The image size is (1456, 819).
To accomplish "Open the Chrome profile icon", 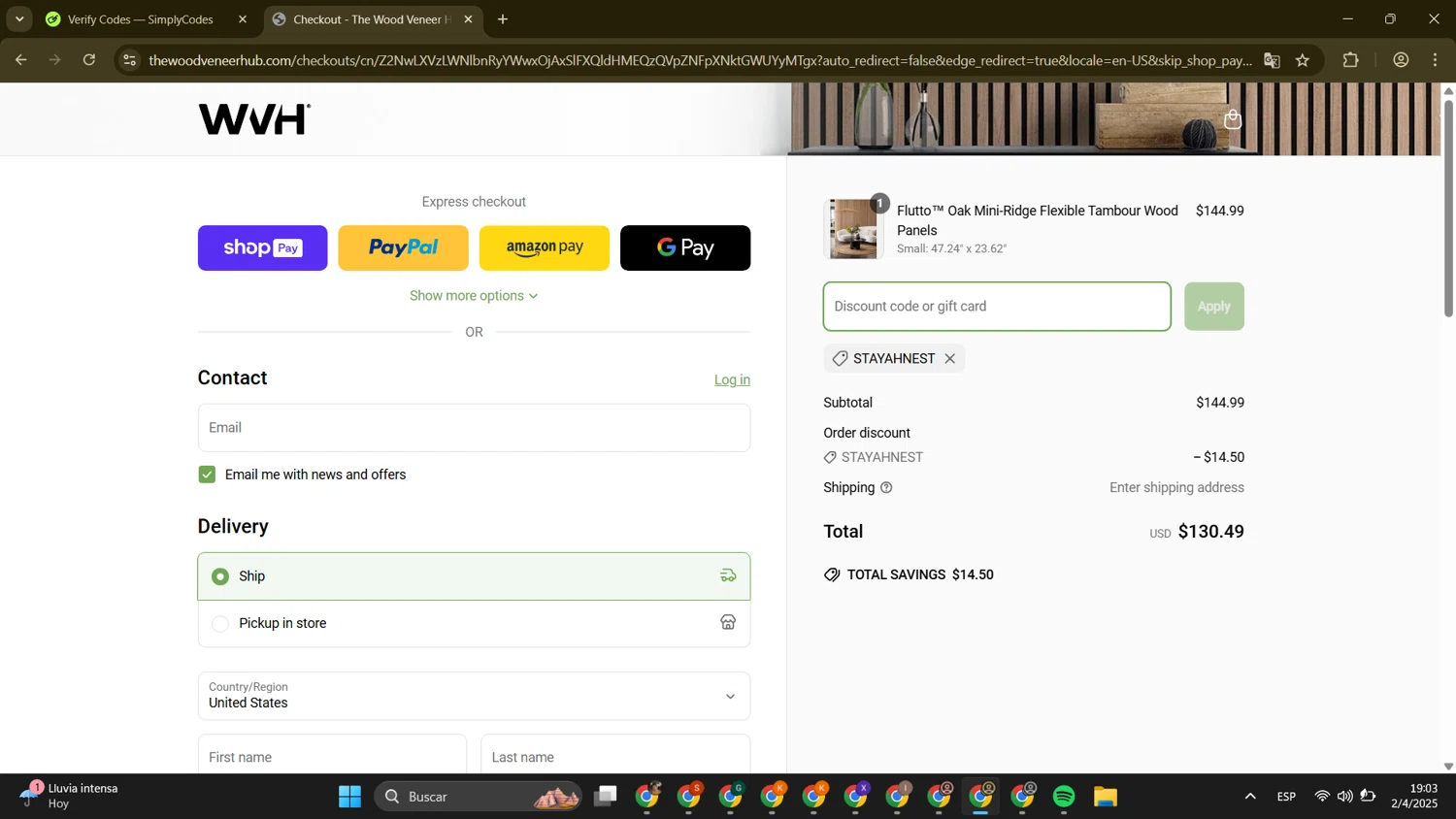I will [1401, 60].
